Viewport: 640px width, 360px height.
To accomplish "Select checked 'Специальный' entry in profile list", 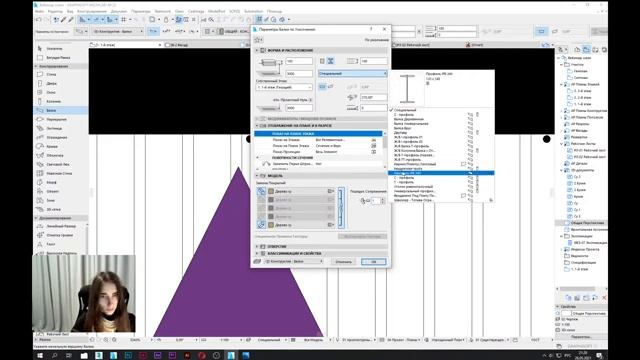I will click(405, 110).
